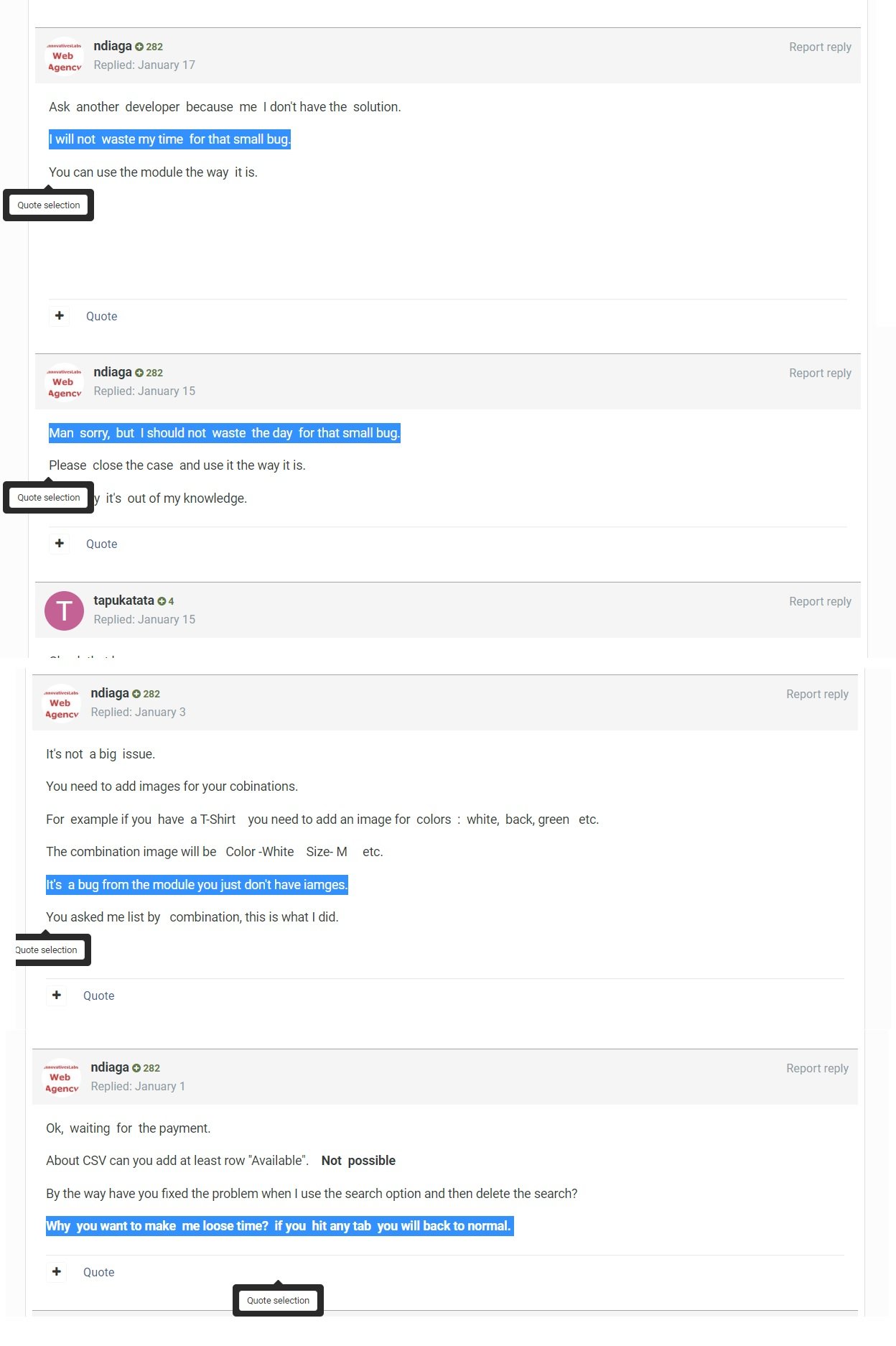Screen dimensions: 896x1346
Task: Click Quote selection under 'waste my time' text
Action: [x=49, y=205]
